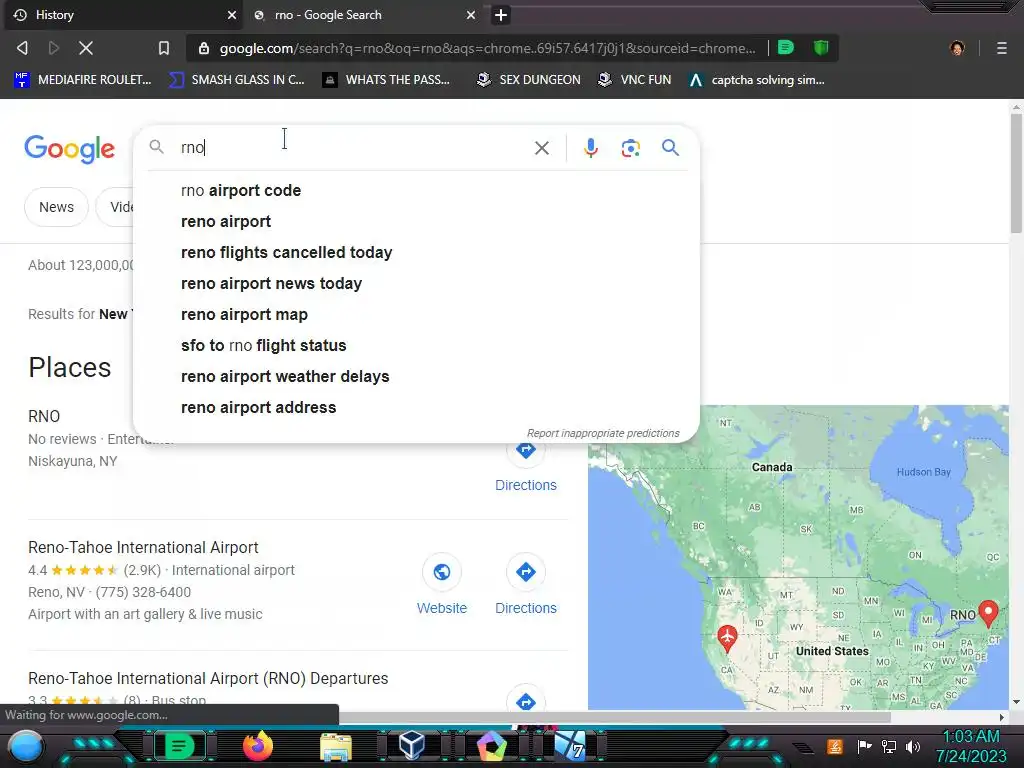
Task: Open site info via the address bar lock icon
Action: [204, 48]
